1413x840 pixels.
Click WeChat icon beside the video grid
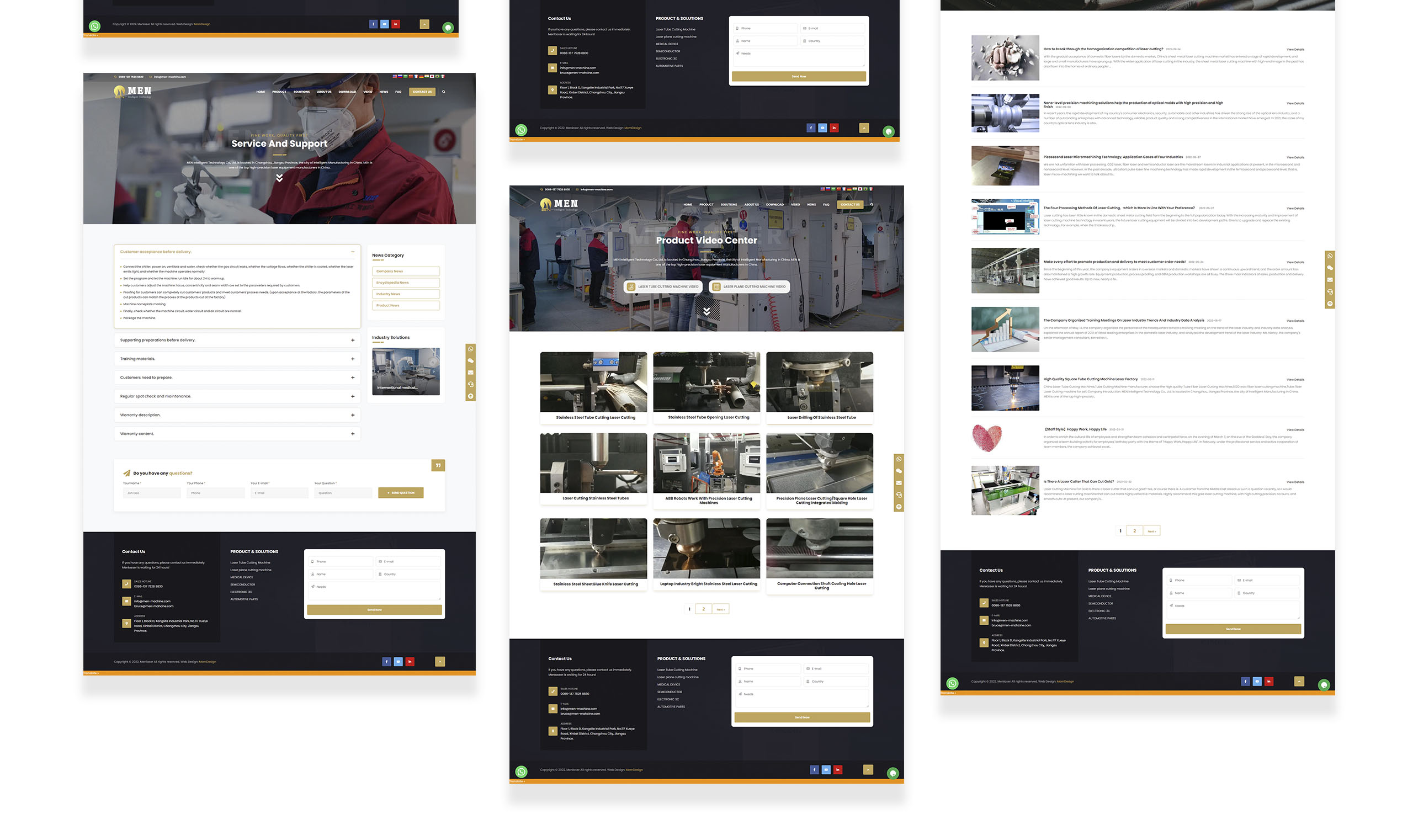(x=899, y=471)
